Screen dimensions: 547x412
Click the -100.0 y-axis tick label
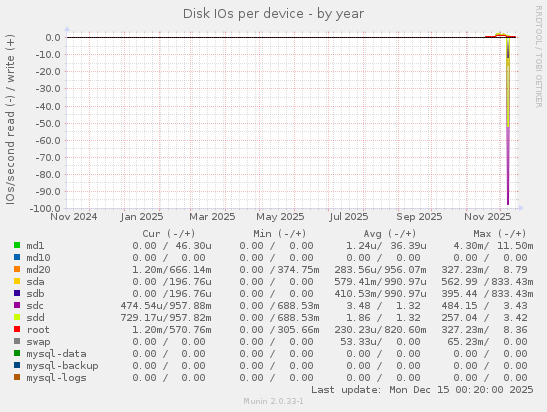tap(45, 209)
